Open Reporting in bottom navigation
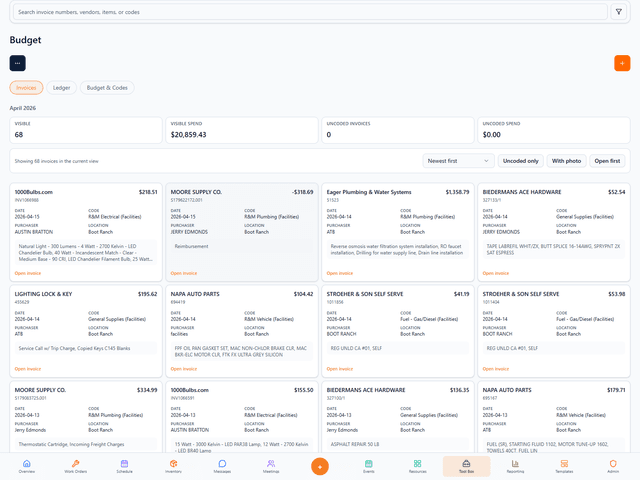 [x=515, y=466]
